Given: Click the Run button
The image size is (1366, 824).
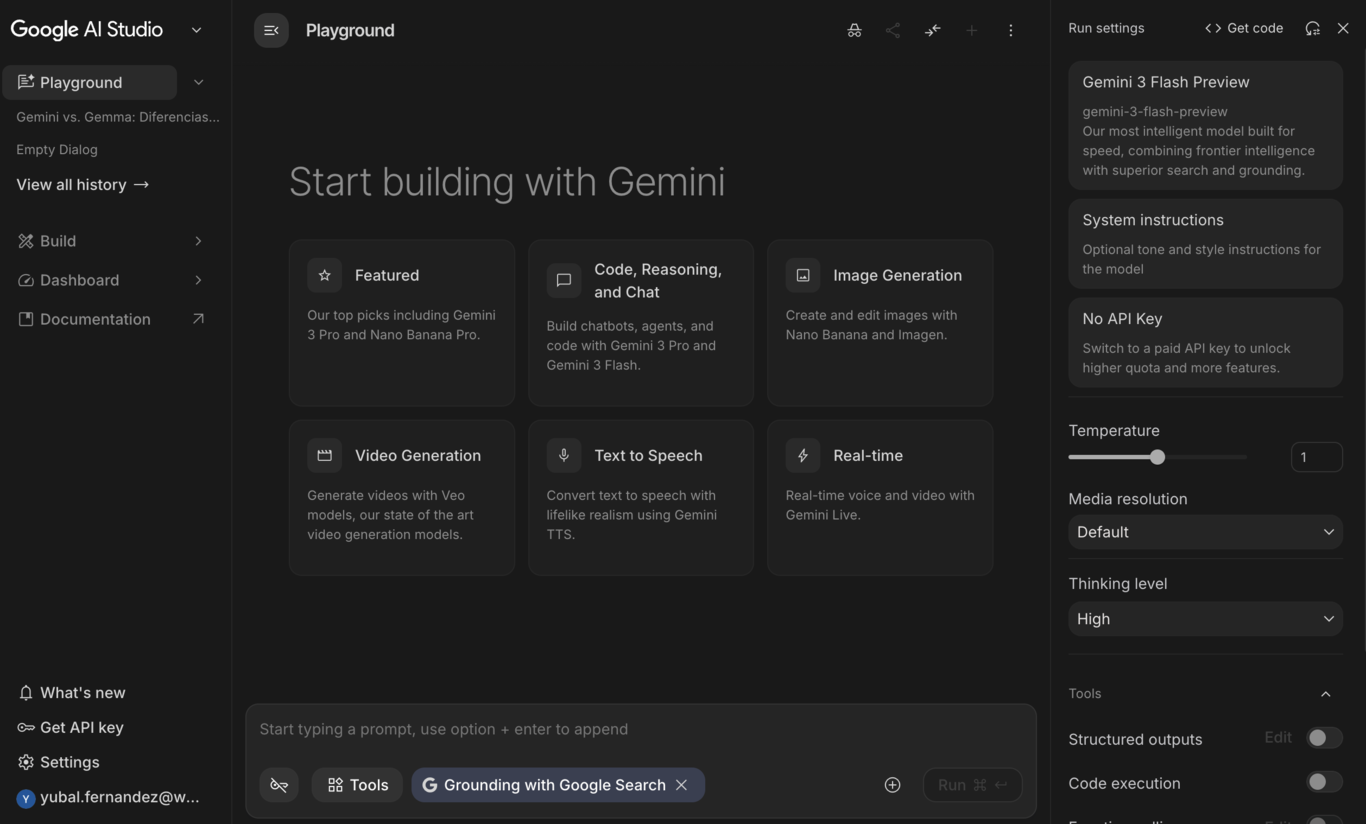Looking at the screenshot, I should [x=972, y=785].
